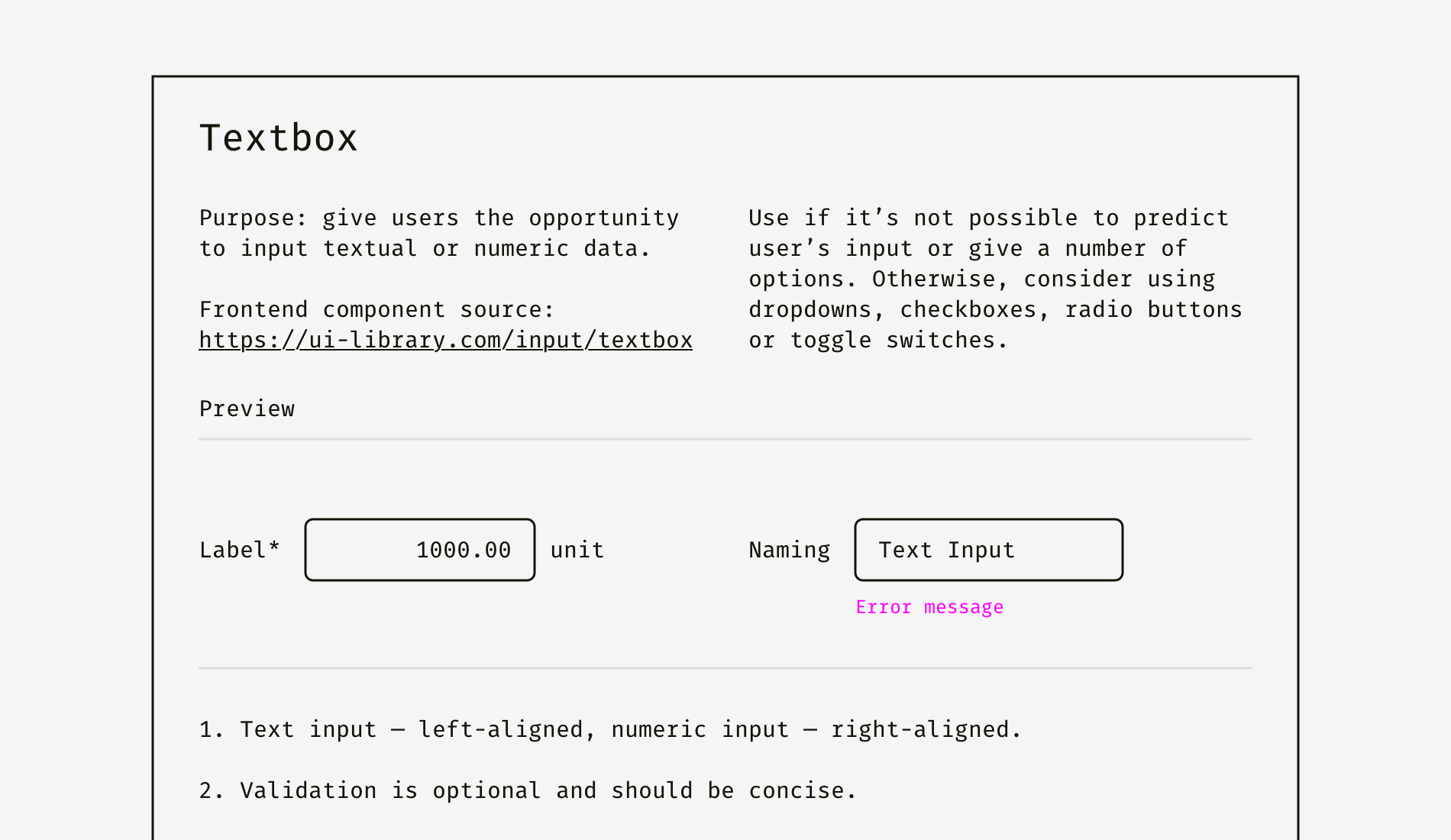The image size is (1451, 840).
Task: Click the usage guidance paragraph starting 'Use if'
Action: tap(995, 279)
